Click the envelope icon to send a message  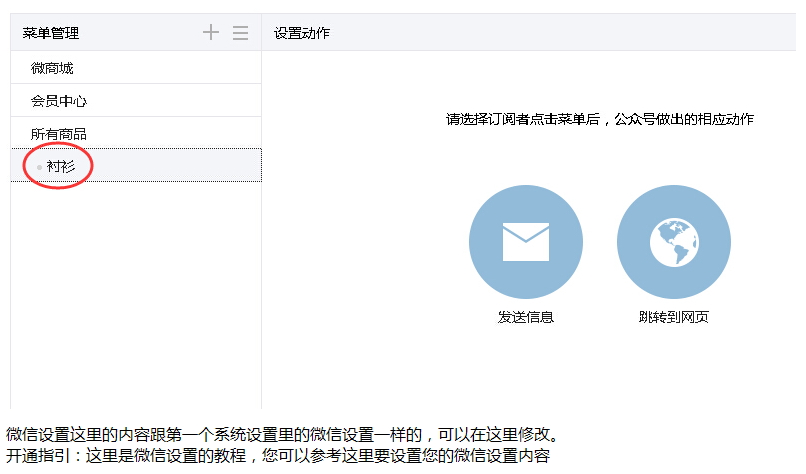coord(525,242)
